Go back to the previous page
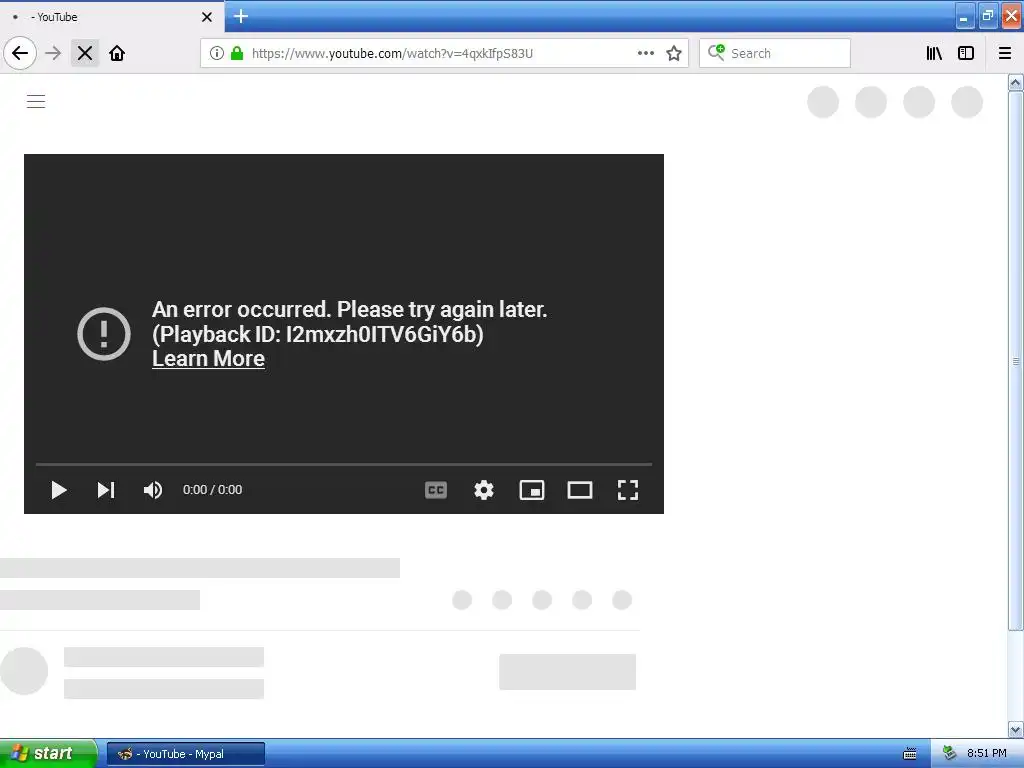Viewport: 1024px width, 768px height. click(x=20, y=53)
